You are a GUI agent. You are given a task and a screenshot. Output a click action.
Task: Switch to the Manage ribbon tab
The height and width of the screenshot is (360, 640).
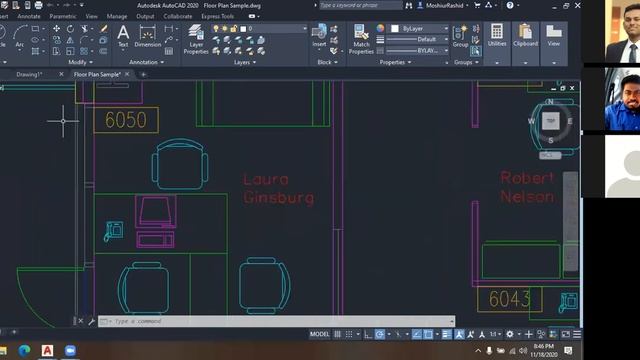(117, 16)
